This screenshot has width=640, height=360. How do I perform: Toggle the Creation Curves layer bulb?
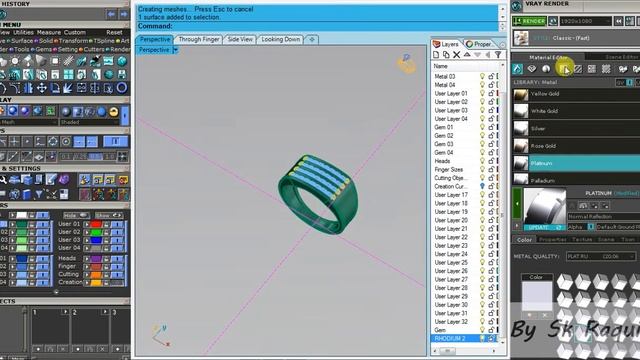482,187
